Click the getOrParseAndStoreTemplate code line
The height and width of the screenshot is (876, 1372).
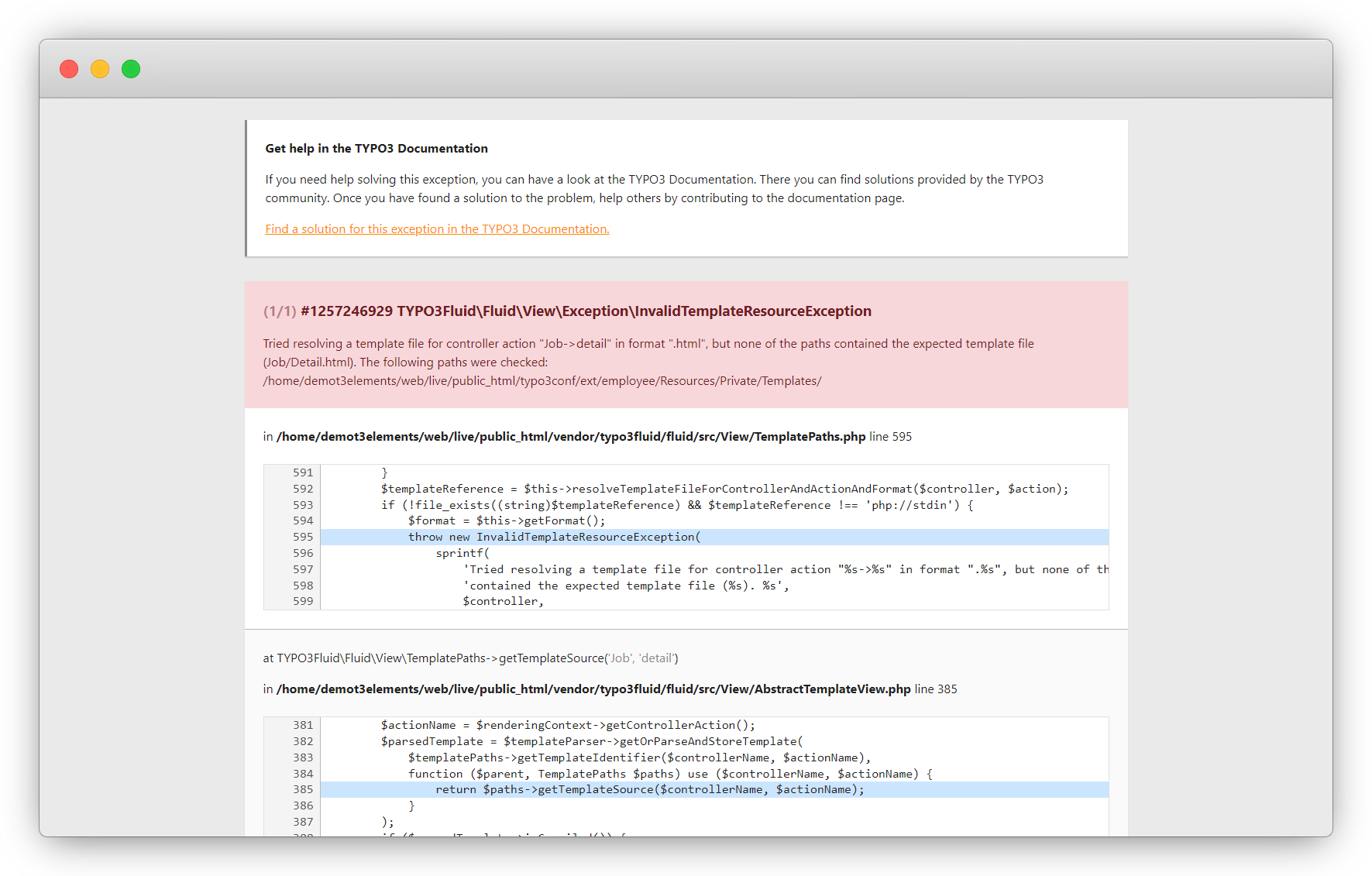tap(591, 741)
